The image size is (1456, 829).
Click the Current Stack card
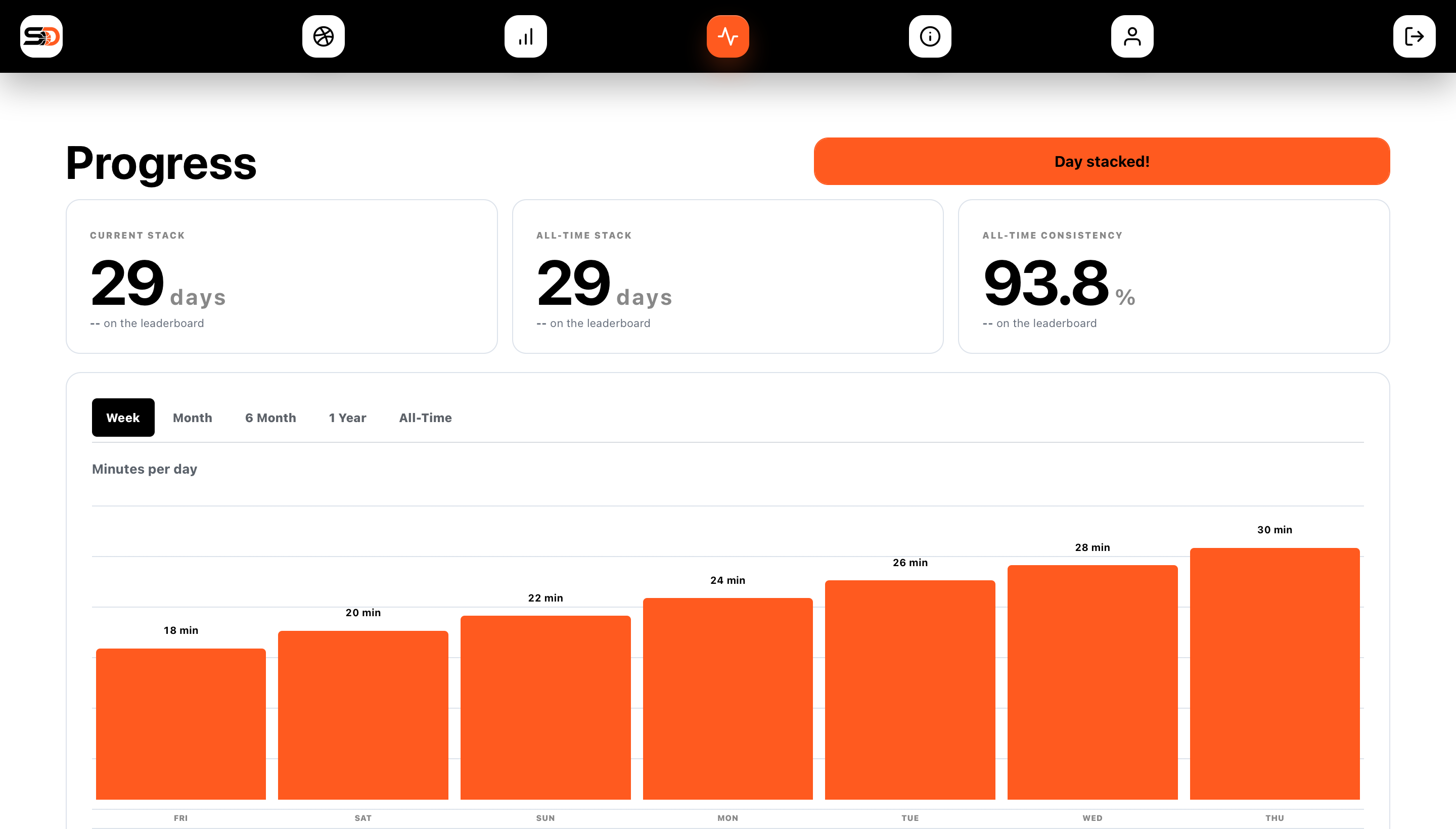tap(282, 276)
